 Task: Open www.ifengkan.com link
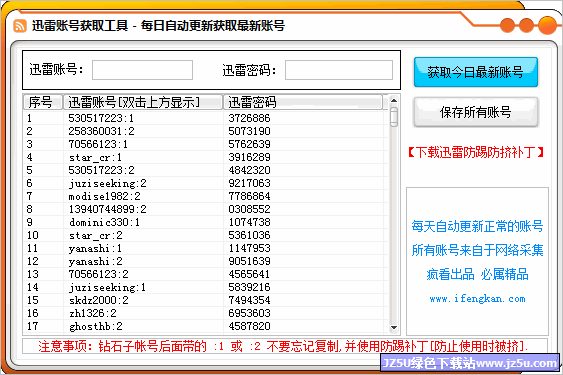[x=477, y=298]
